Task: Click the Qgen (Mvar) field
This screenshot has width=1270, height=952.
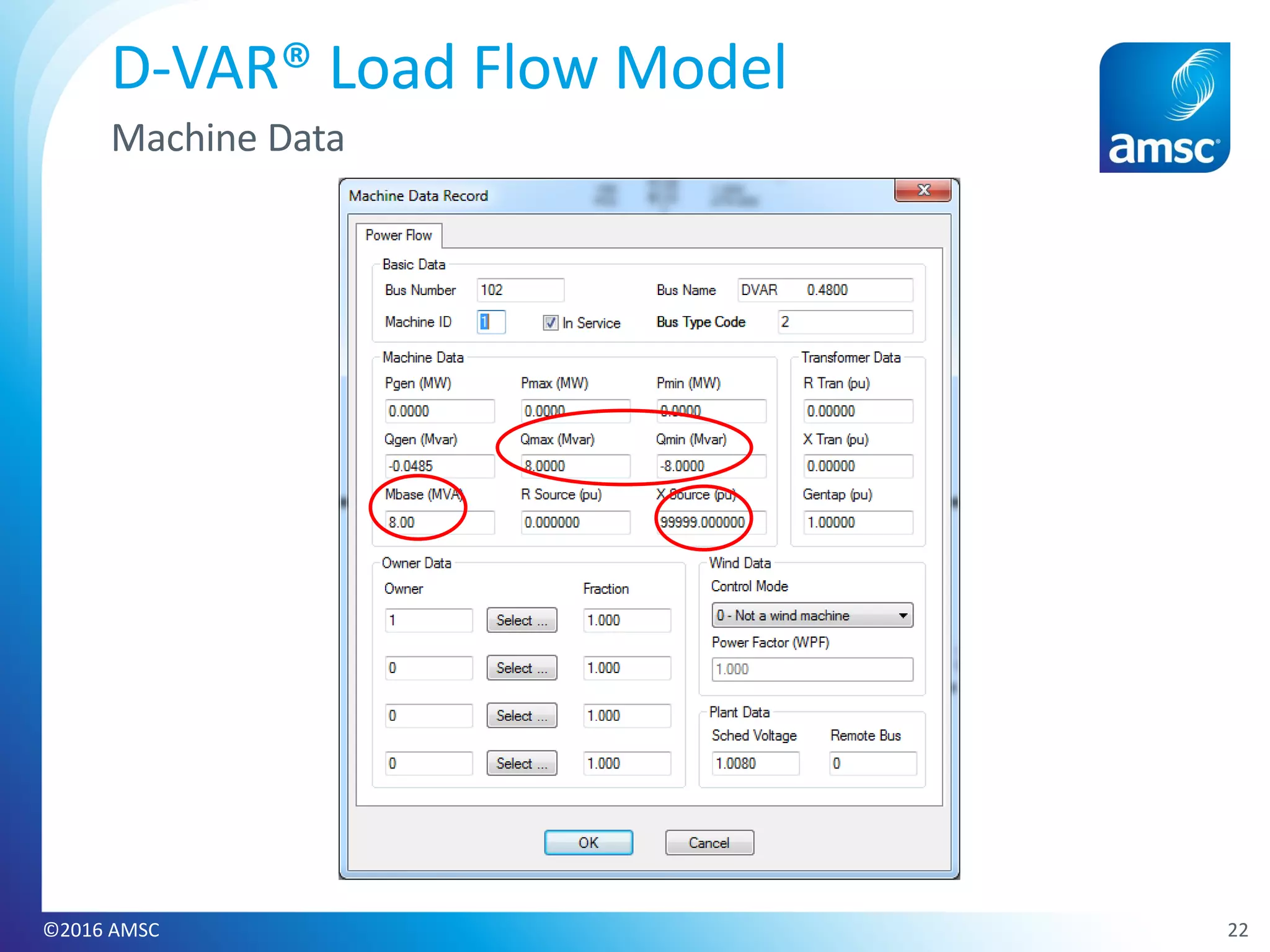Action: (x=440, y=466)
